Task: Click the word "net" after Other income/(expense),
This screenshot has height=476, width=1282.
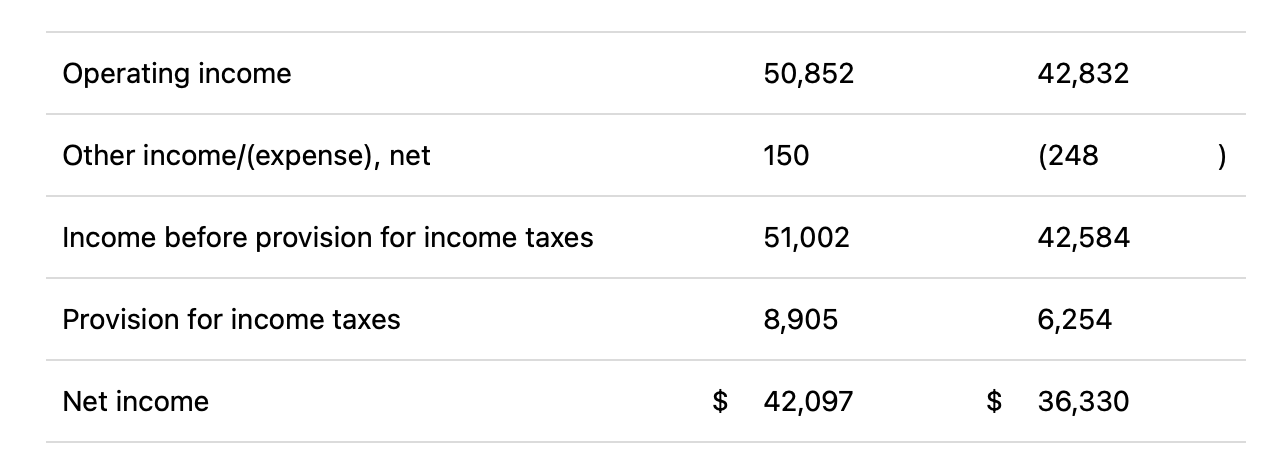Action: (410, 156)
